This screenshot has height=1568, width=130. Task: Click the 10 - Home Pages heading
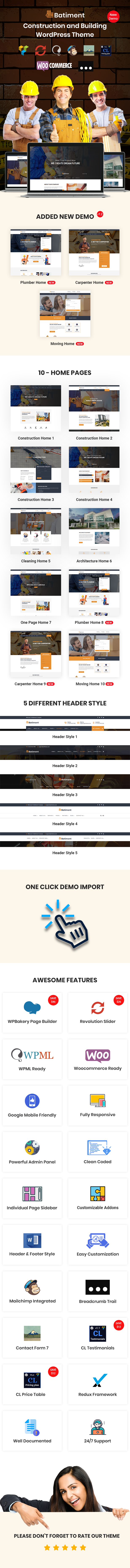point(65,373)
